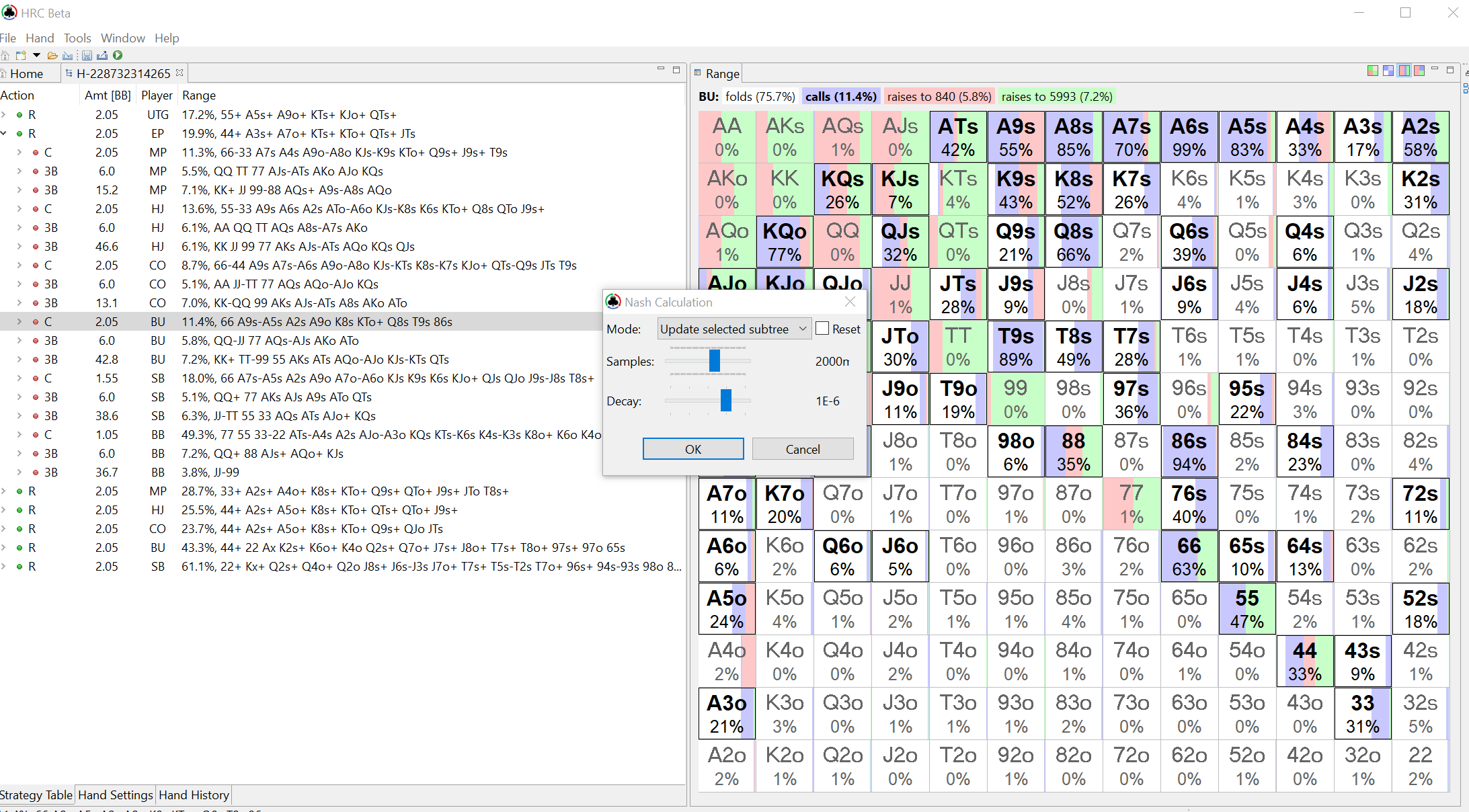Screen dimensions: 1469x812
Task: Select the green-red quadrant range view icon
Action: pyautogui.click(x=1373, y=71)
